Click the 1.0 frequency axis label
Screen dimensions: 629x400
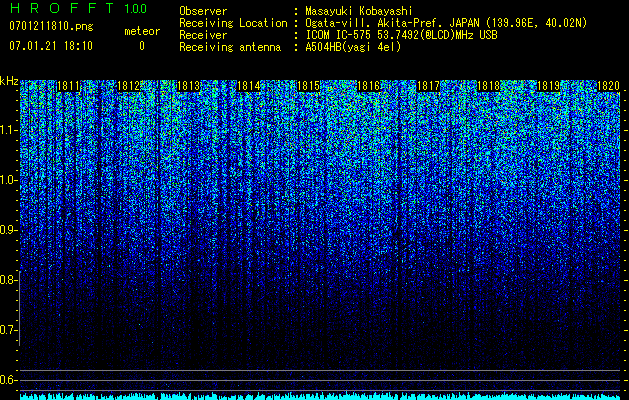click(x=7, y=180)
